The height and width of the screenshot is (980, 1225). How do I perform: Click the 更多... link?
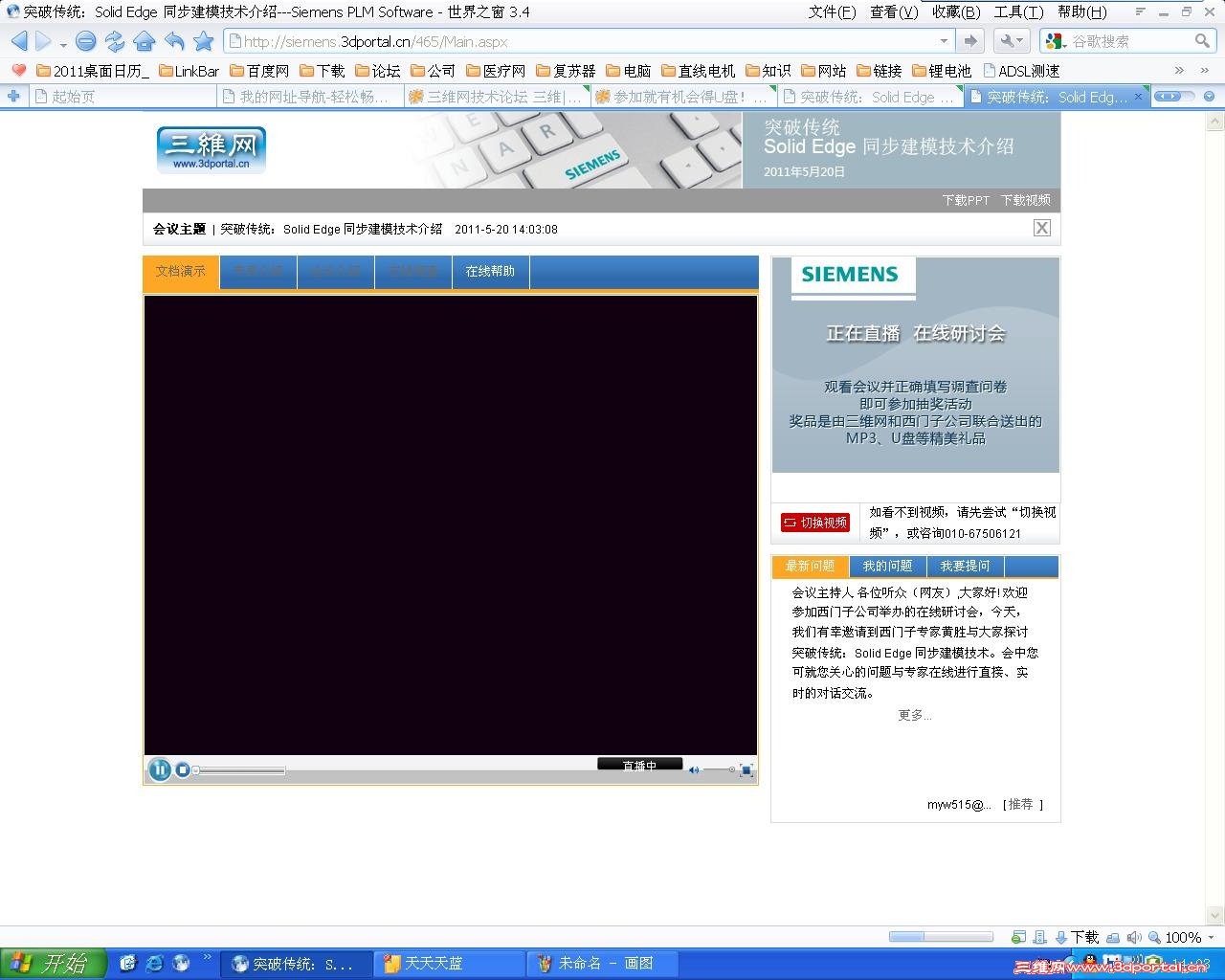pos(915,716)
